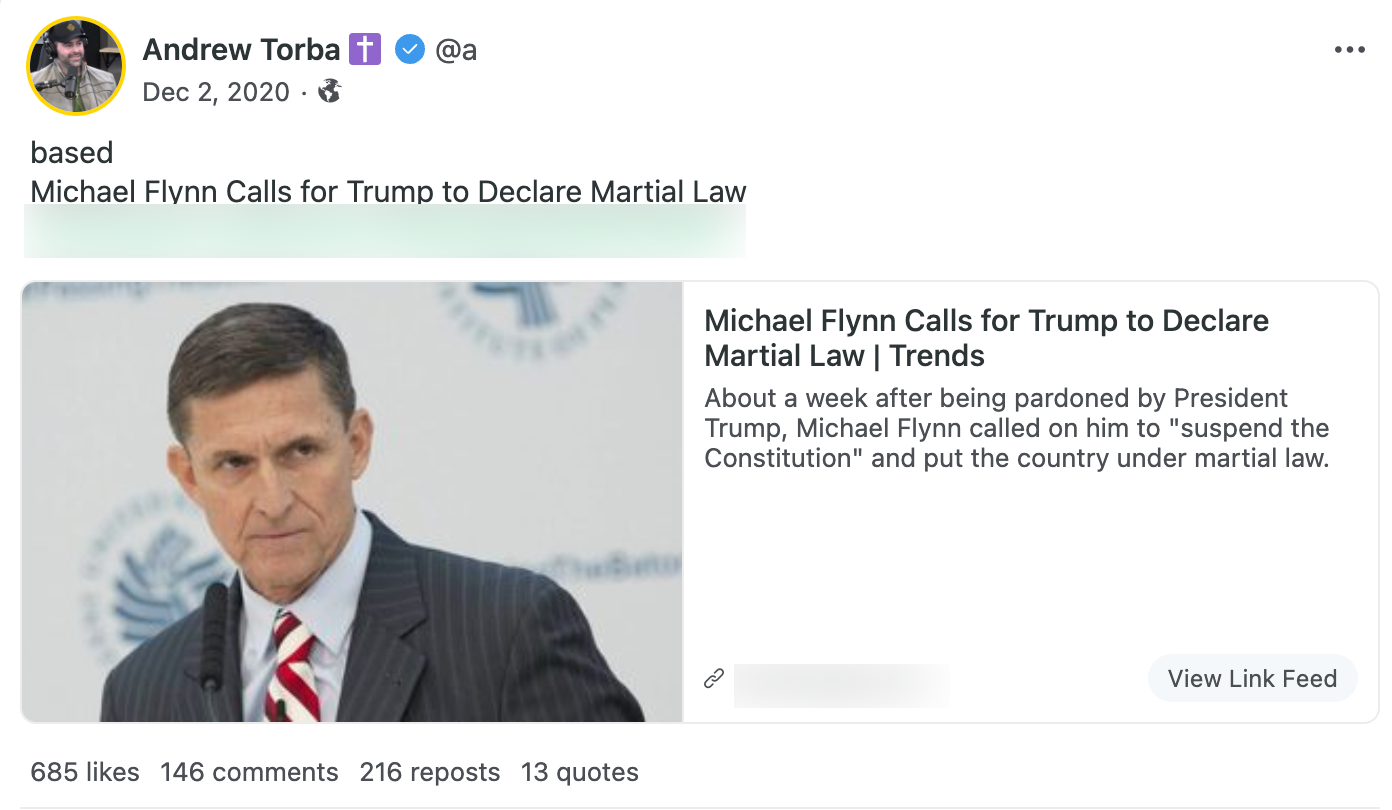Select the blurred source URL next to the link icon

pyautogui.click(x=840, y=685)
